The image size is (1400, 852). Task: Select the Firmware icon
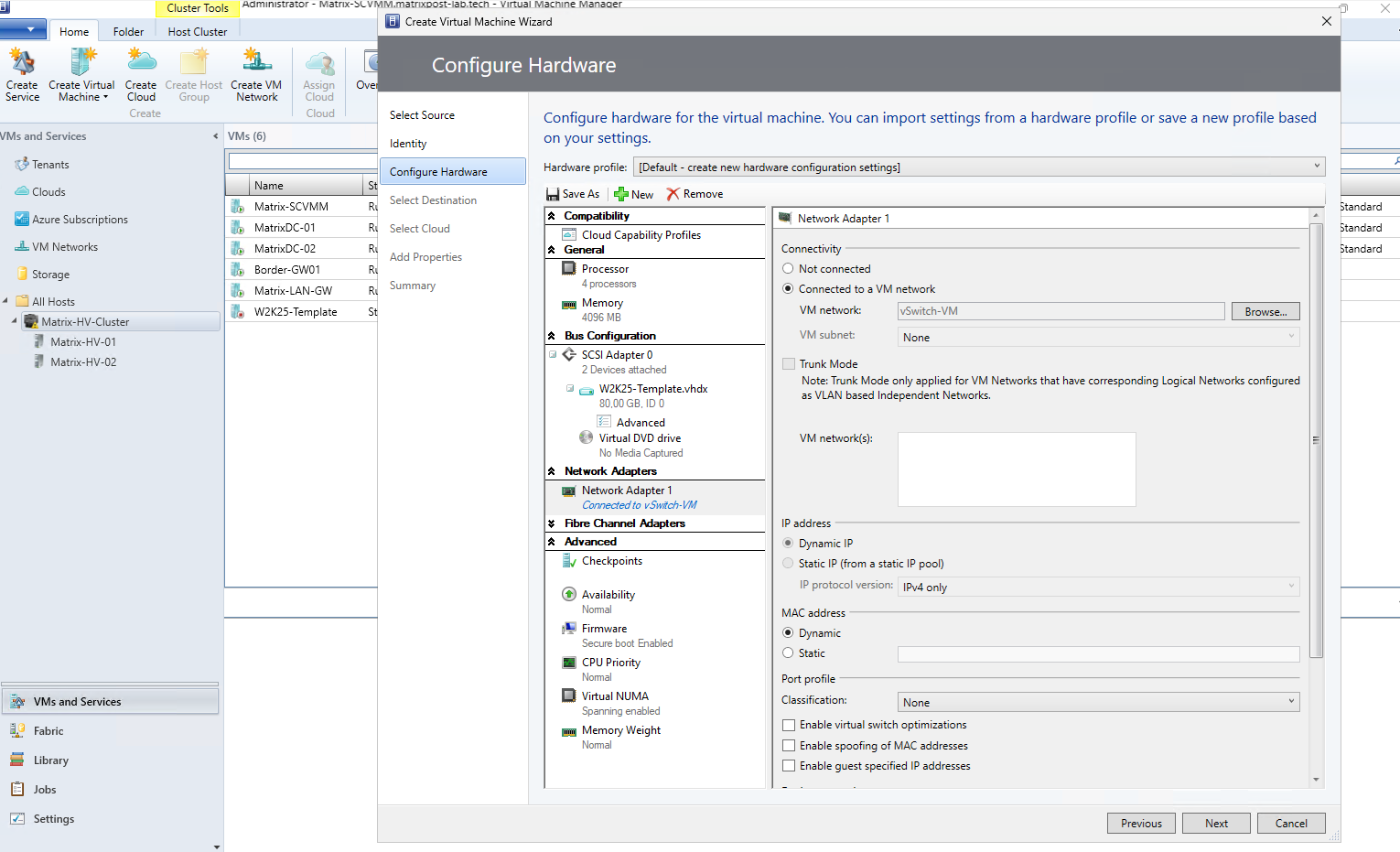coord(569,629)
